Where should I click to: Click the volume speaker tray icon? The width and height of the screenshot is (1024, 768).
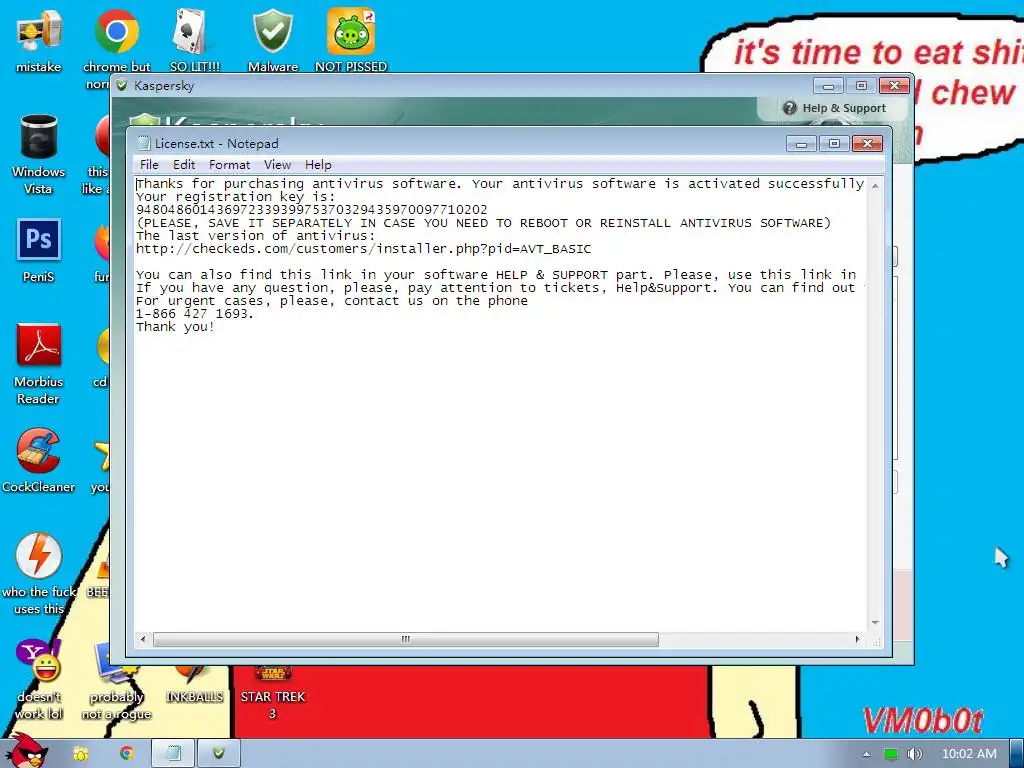coord(914,754)
